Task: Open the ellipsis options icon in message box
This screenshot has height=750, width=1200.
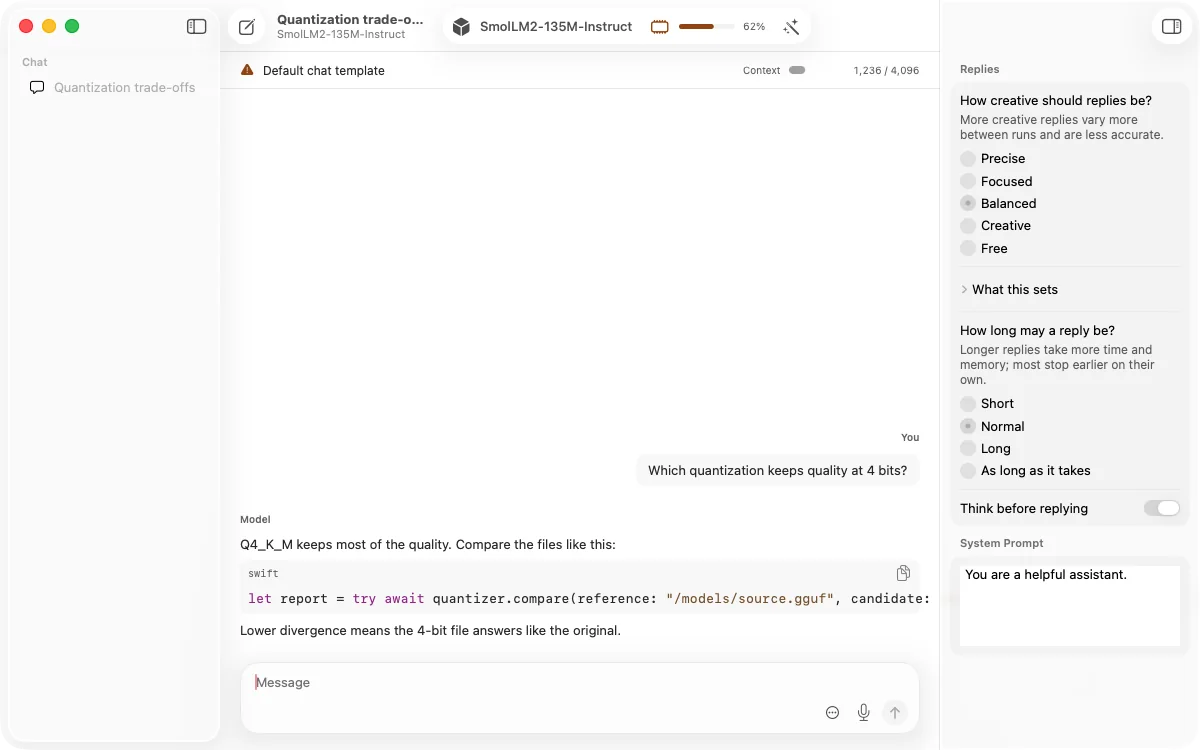Action: pos(832,712)
